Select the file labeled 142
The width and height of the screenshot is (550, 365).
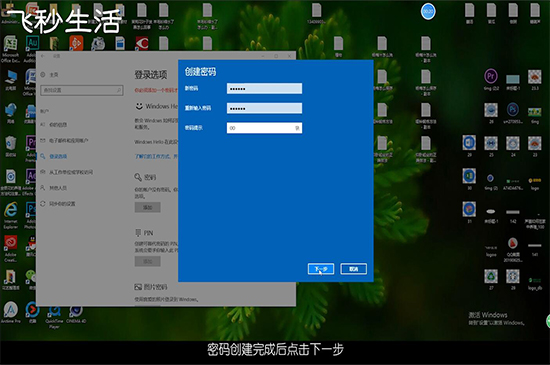pos(512,215)
